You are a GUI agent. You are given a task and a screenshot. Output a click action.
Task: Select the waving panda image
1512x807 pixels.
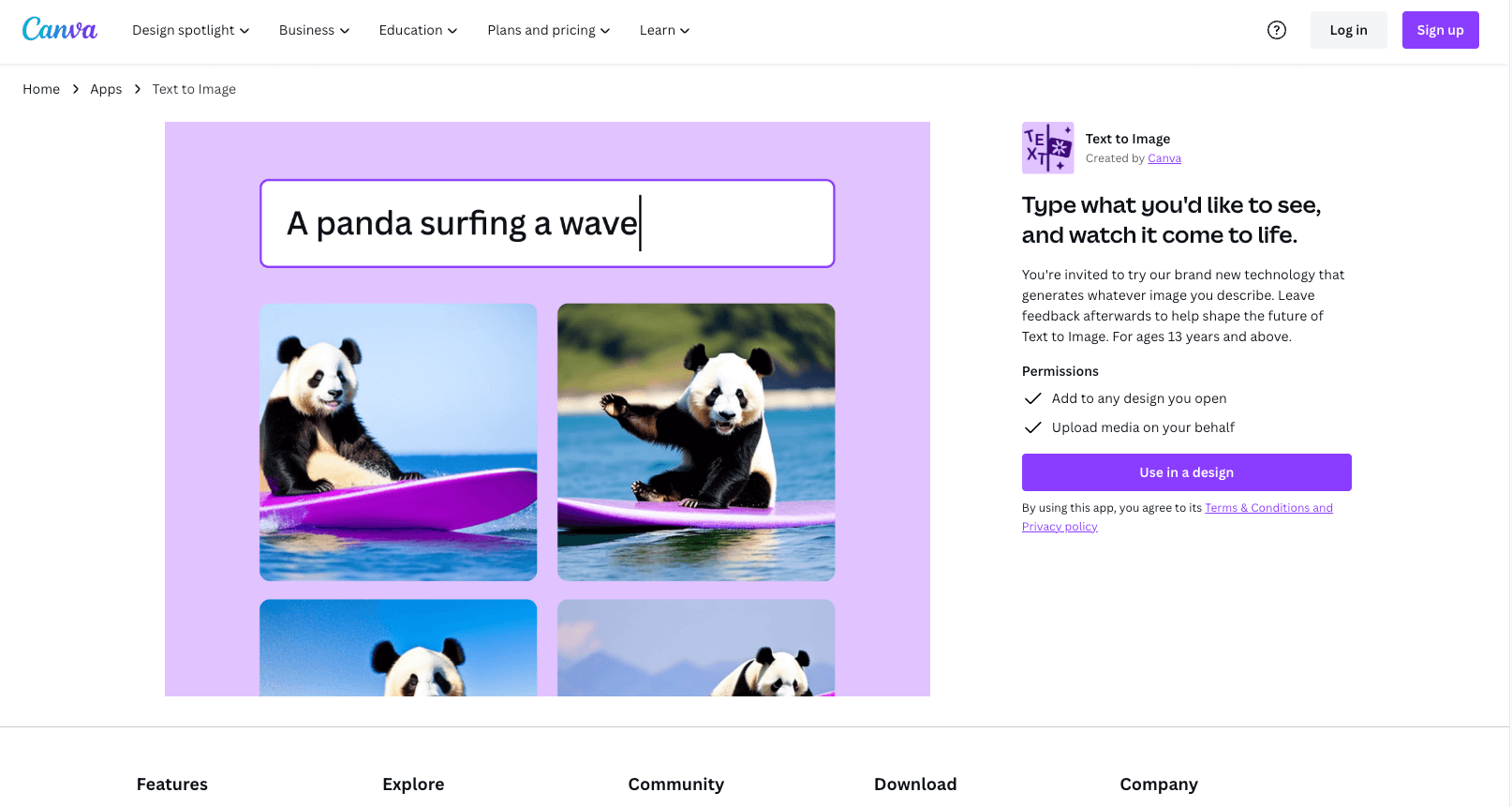tap(696, 441)
